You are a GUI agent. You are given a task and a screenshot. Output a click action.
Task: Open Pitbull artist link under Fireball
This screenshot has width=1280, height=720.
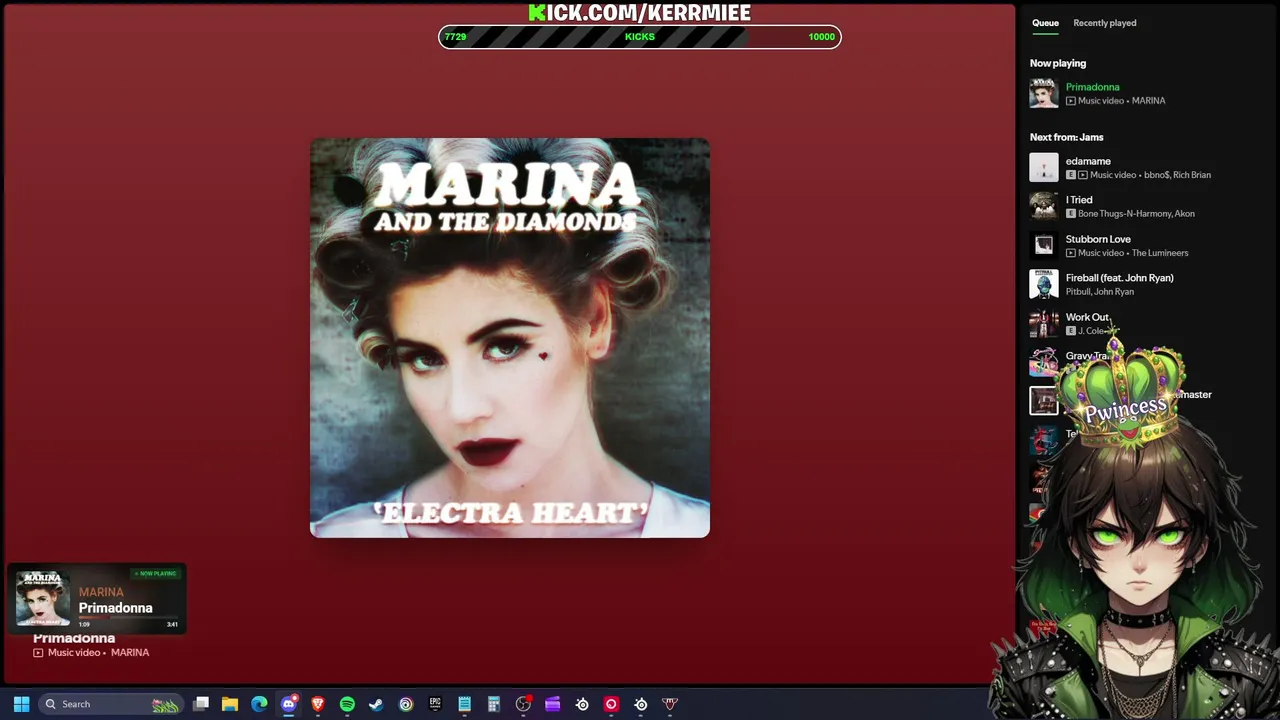(x=1078, y=292)
